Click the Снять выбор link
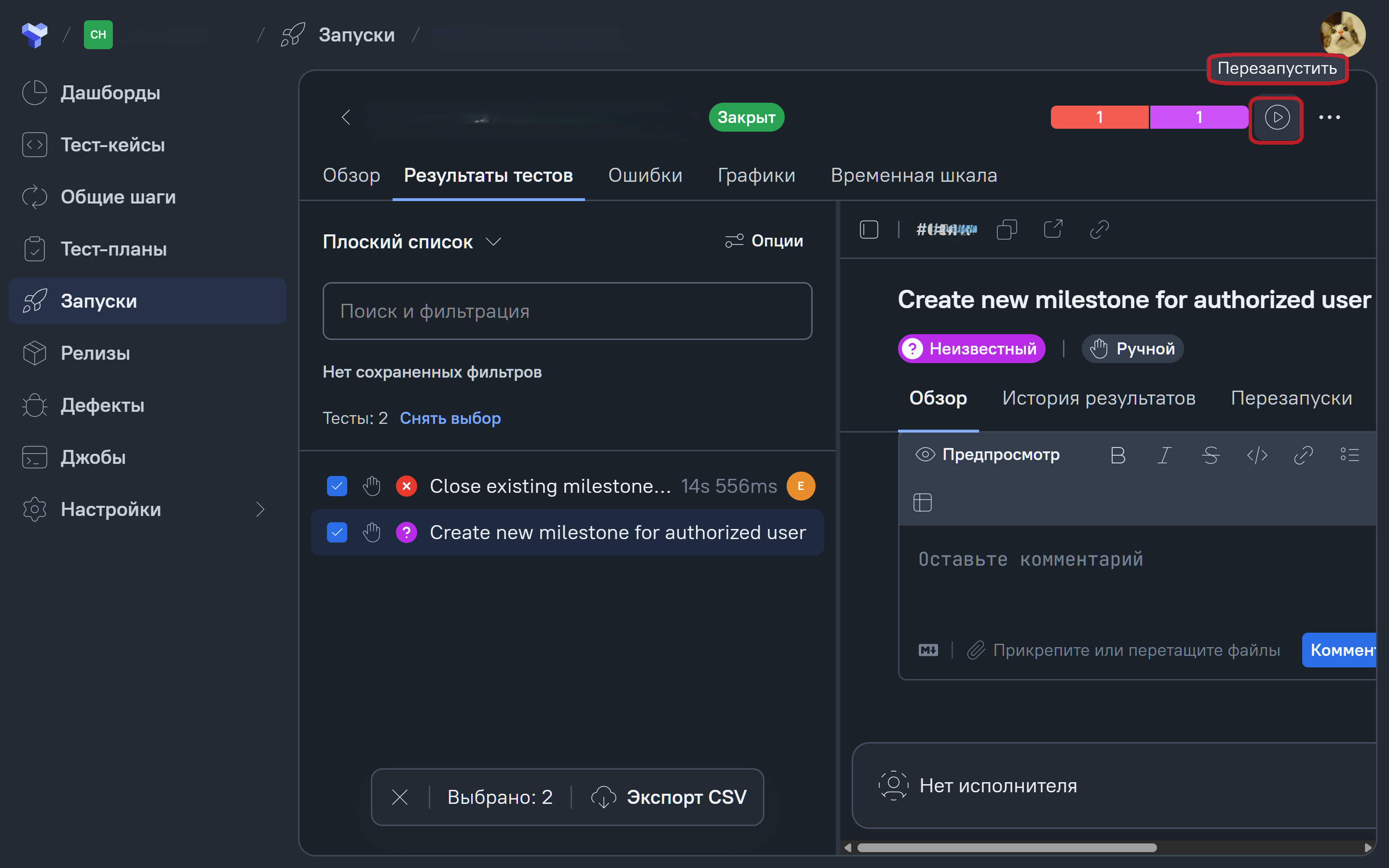This screenshot has width=1389, height=868. [450, 418]
